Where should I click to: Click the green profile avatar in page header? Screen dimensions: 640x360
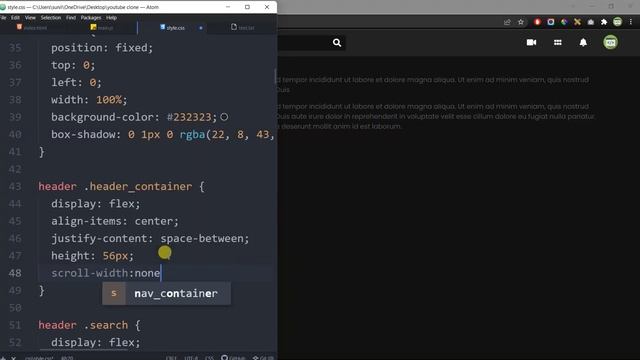pyautogui.click(x=610, y=42)
